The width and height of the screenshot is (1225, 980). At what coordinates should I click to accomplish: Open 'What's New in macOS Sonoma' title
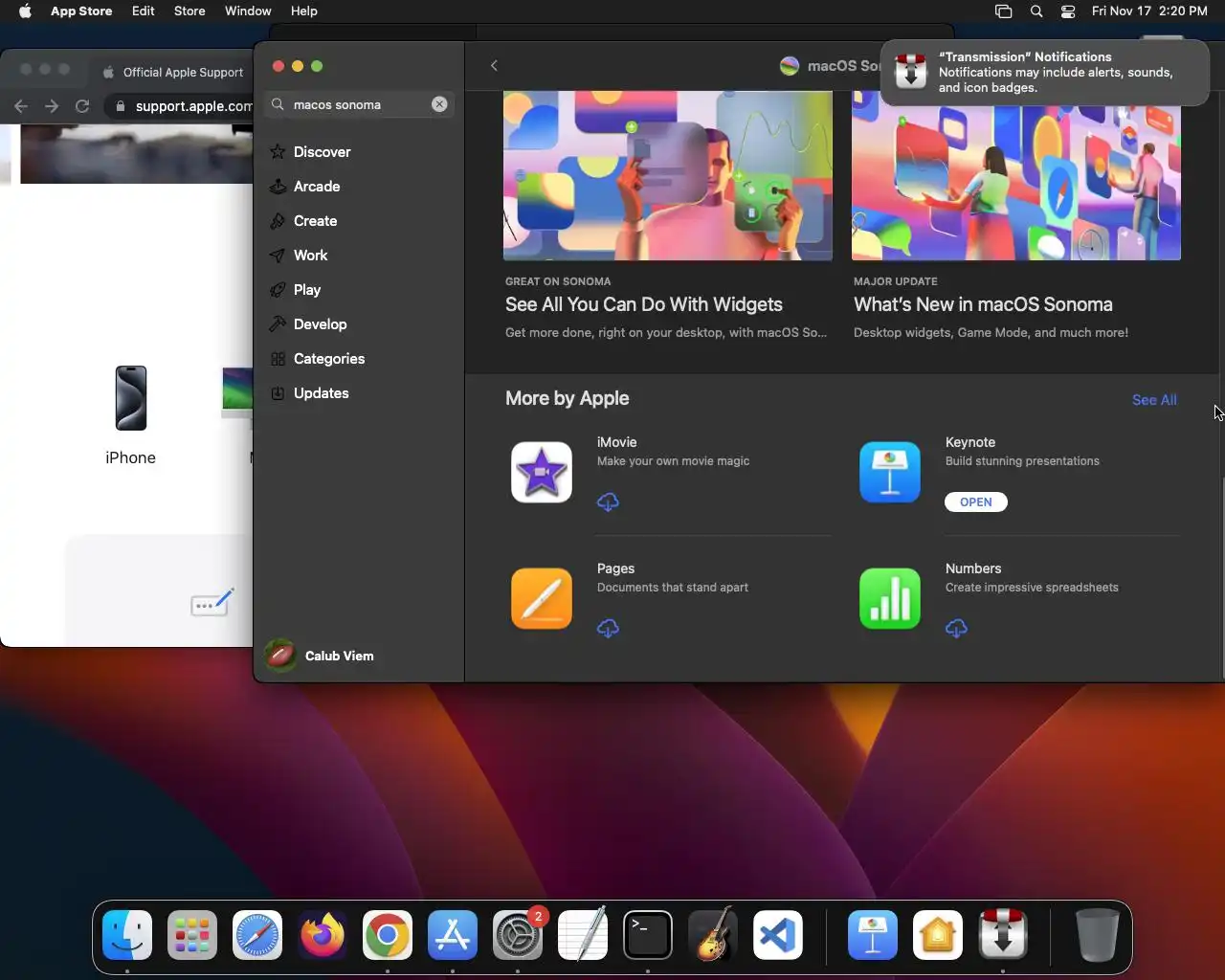tap(983, 304)
